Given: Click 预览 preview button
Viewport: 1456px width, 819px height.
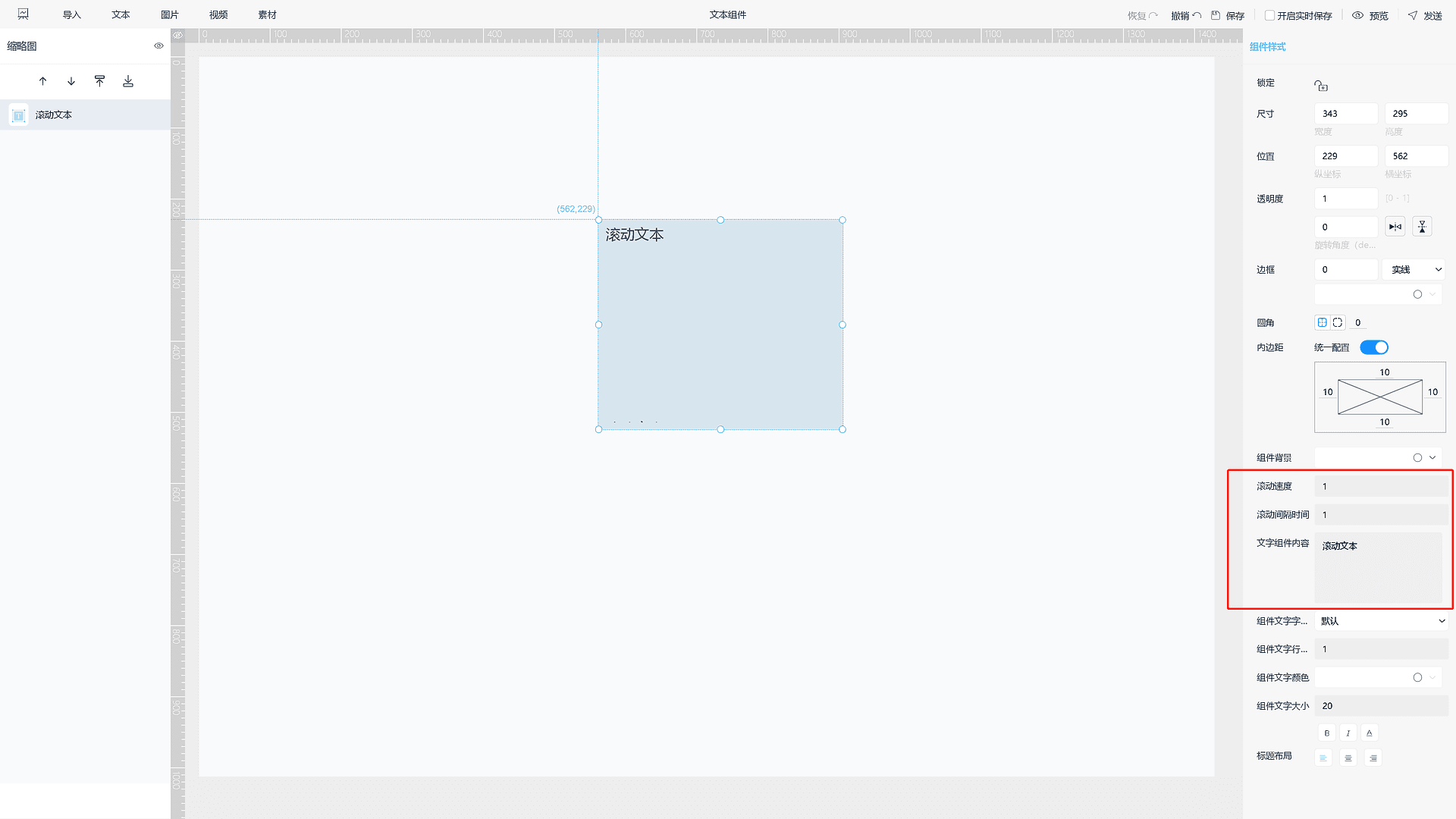Looking at the screenshot, I should pyautogui.click(x=1370, y=16).
